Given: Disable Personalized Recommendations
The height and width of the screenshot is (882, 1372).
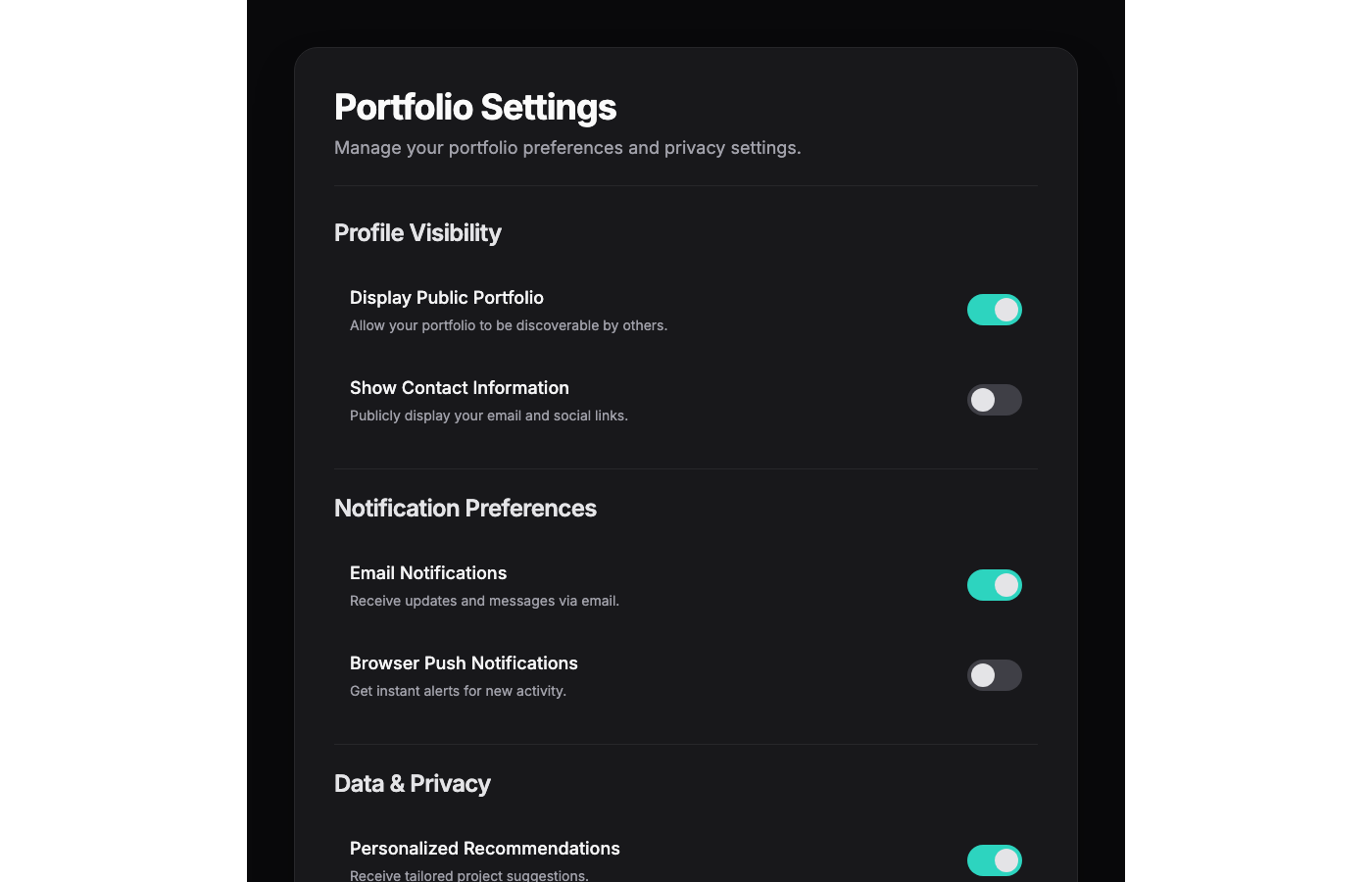Looking at the screenshot, I should click(995, 860).
